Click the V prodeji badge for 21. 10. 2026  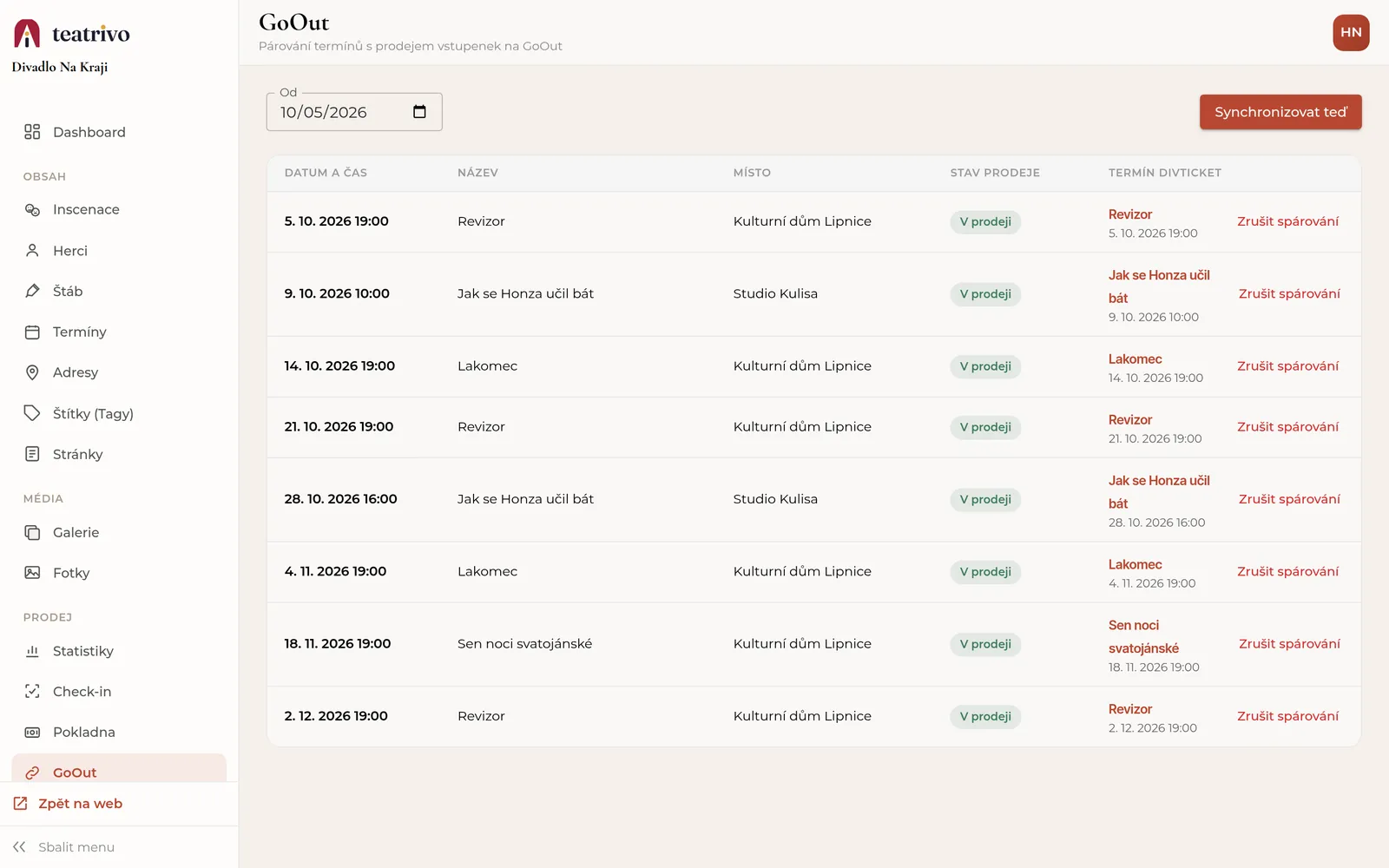pyautogui.click(x=985, y=427)
